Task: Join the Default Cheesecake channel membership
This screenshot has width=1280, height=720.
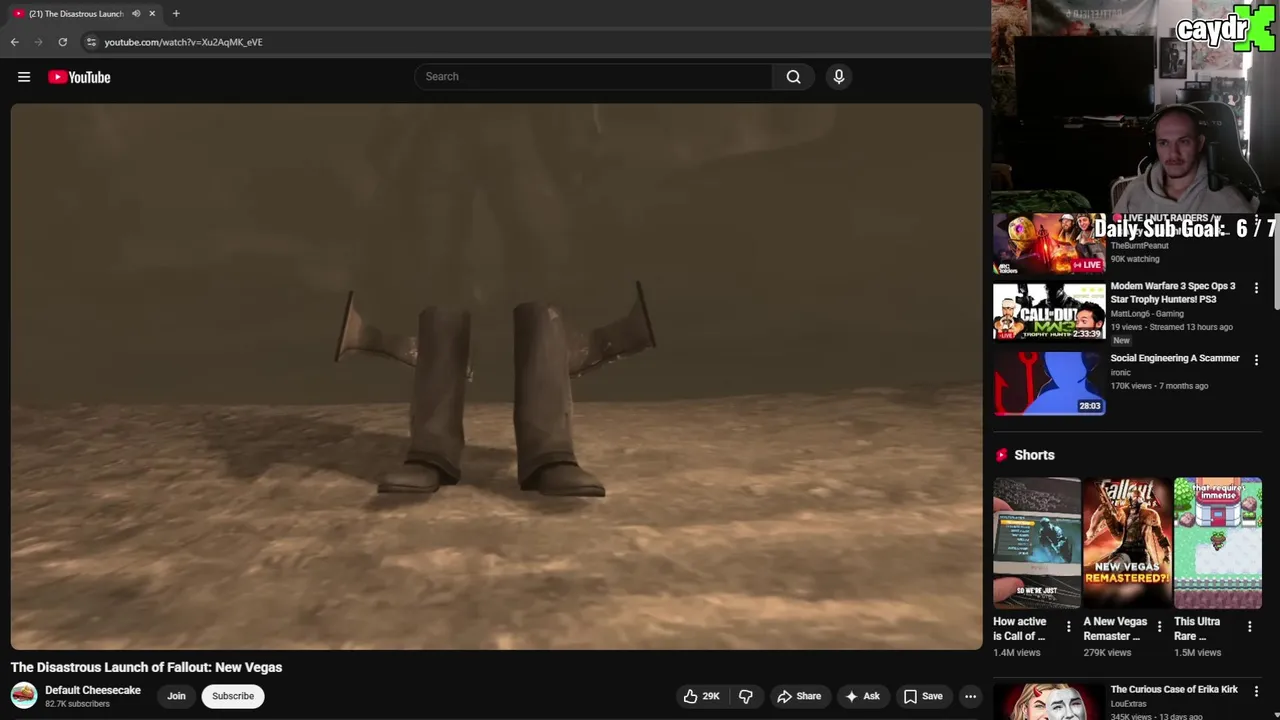Action: tap(176, 696)
